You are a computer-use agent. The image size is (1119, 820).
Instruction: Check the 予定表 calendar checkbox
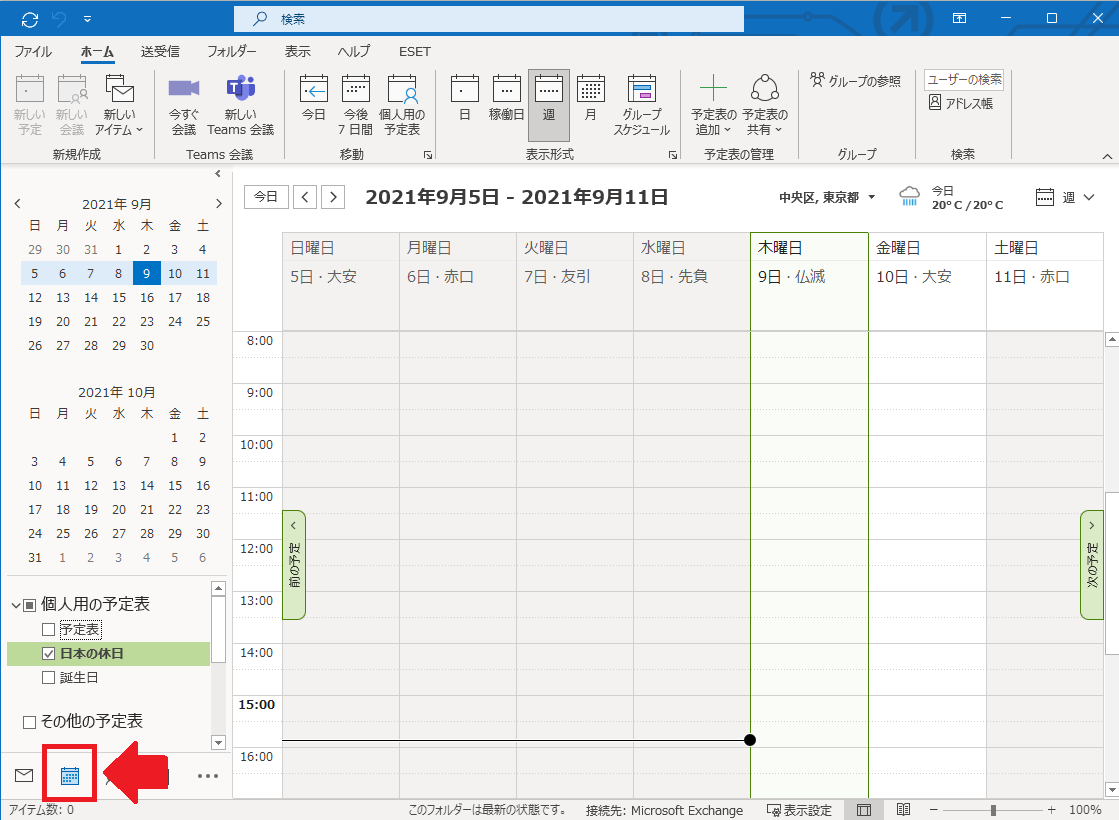49,629
